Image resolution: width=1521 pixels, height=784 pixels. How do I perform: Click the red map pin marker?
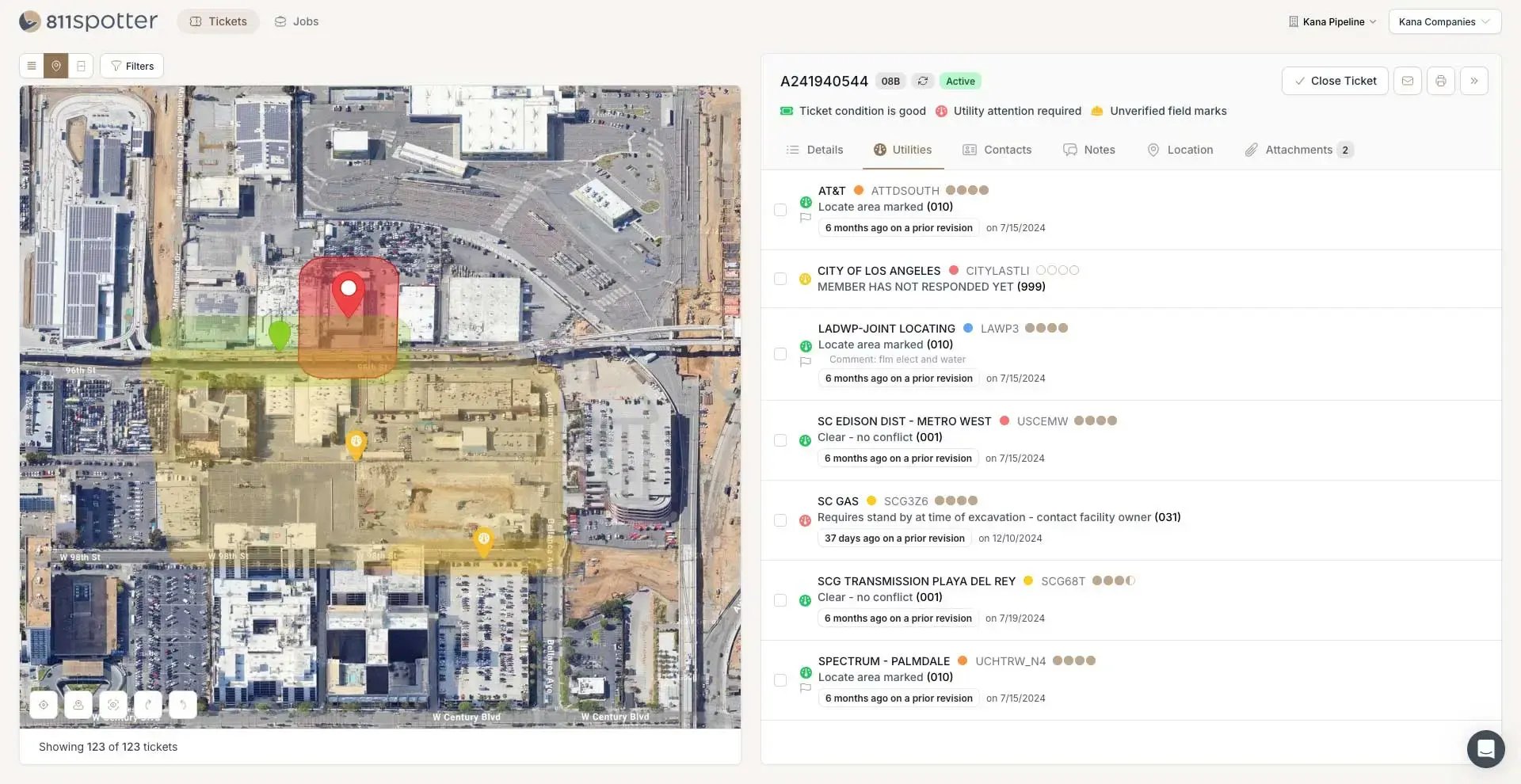(348, 294)
